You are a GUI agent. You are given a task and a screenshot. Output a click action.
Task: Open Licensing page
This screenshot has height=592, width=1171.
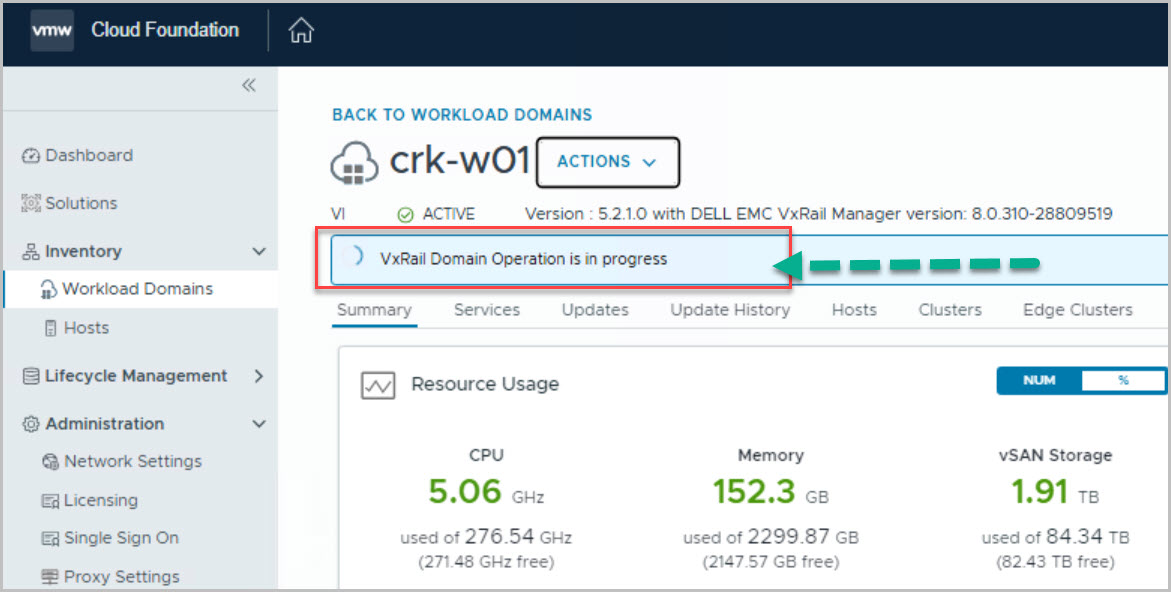pos(101,500)
